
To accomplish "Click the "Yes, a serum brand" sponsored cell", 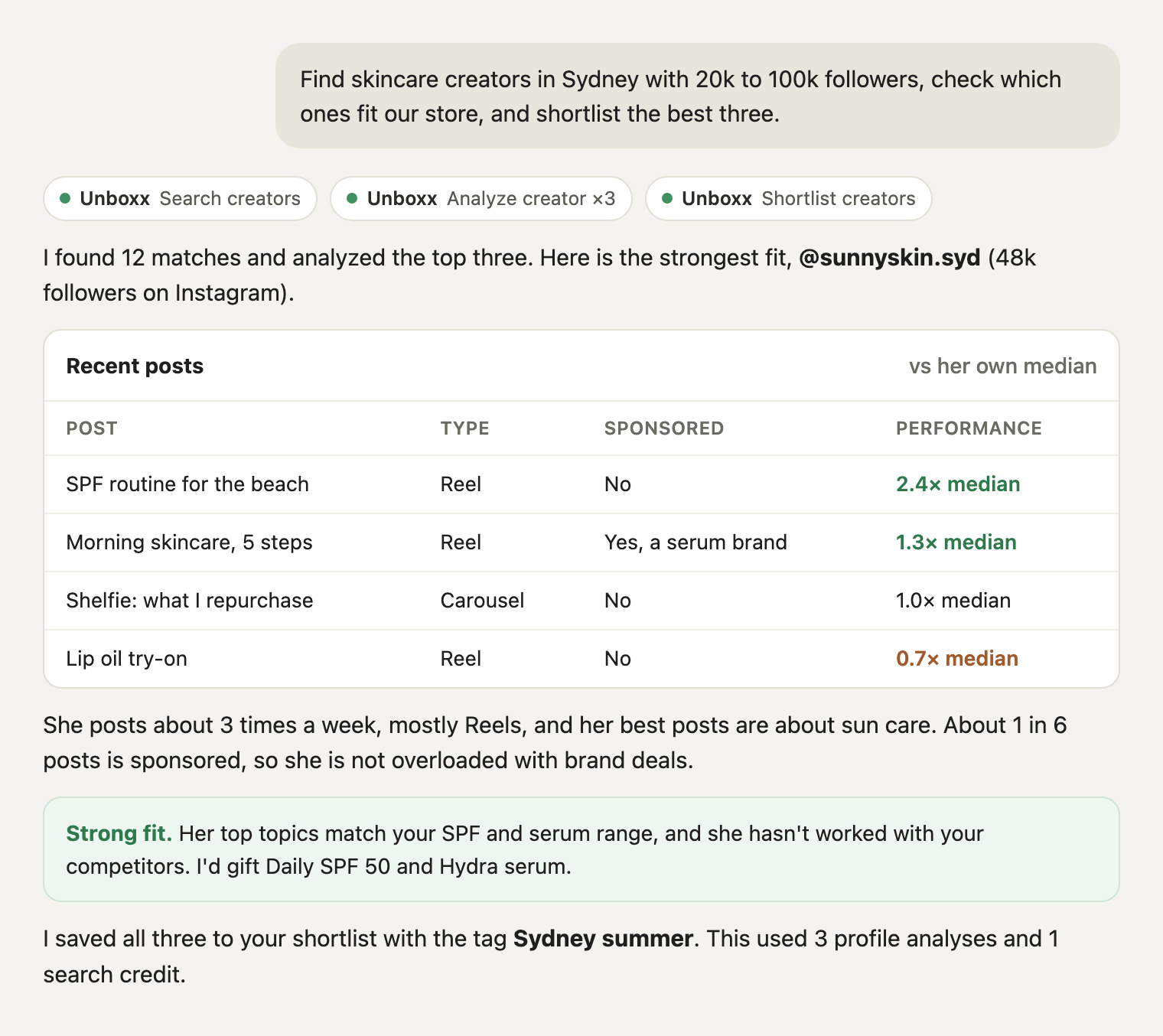I will pos(696,542).
